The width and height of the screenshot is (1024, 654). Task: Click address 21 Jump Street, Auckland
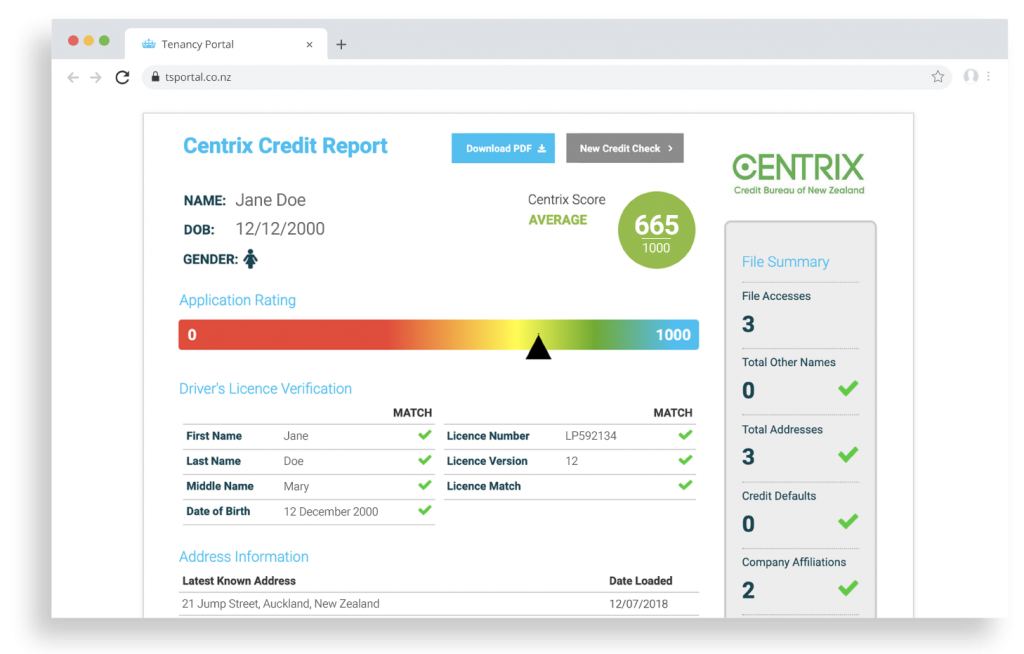(280, 604)
